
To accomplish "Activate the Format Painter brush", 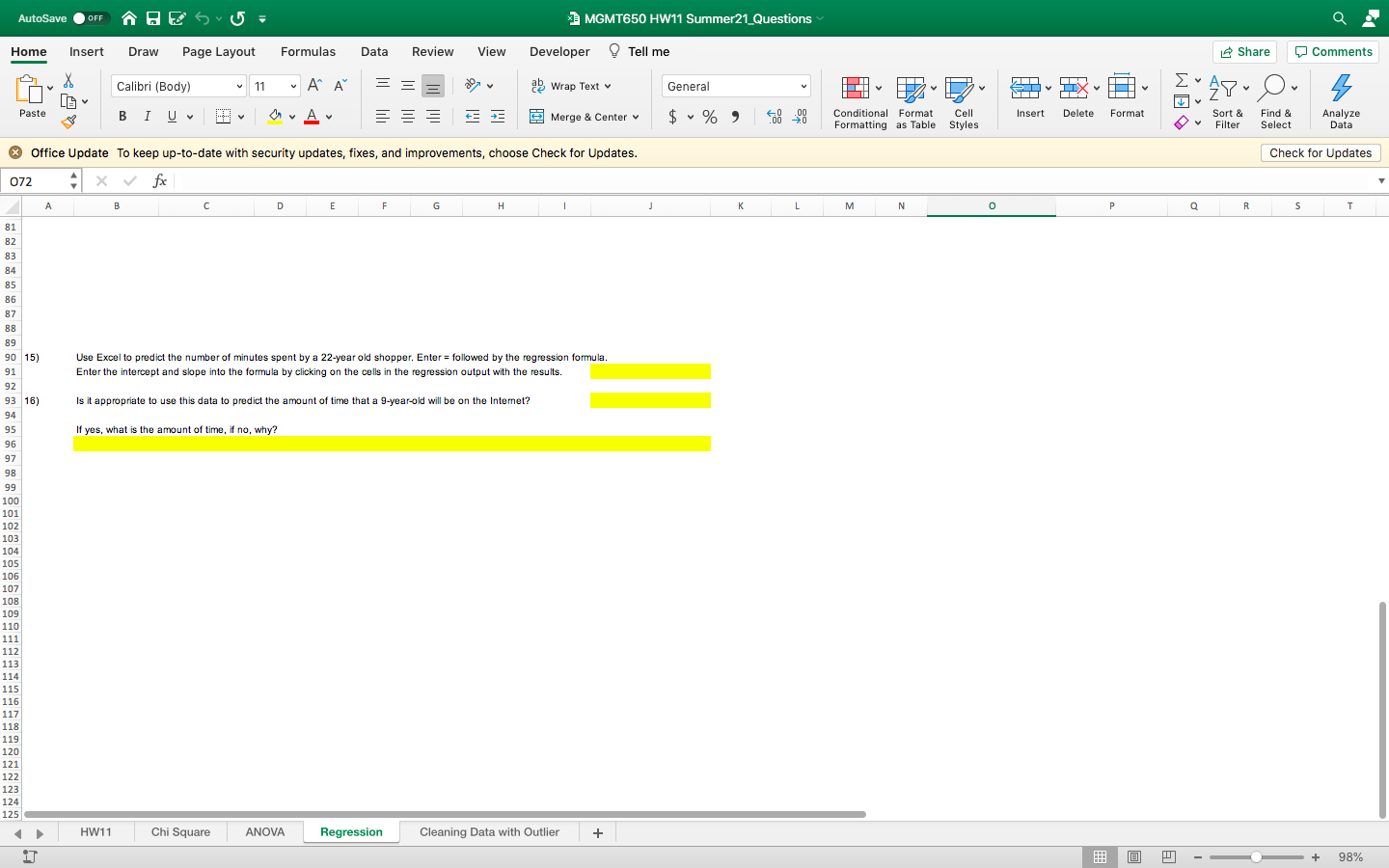I will click(68, 122).
